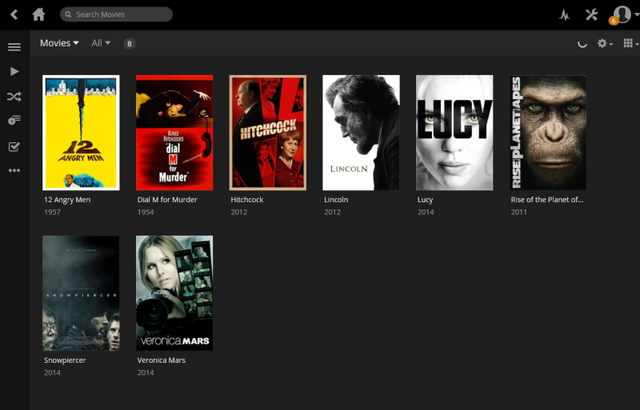
Task: Toggle the hamburger sidebar menu
Action: click(x=14, y=47)
